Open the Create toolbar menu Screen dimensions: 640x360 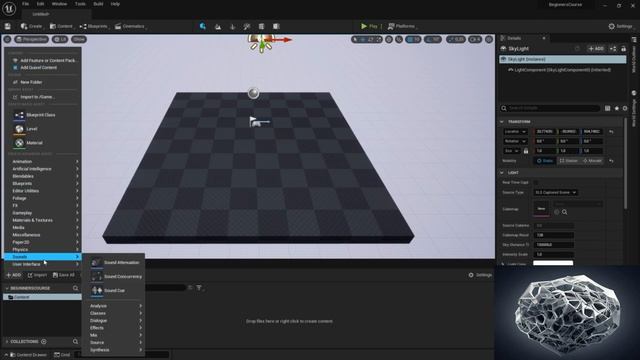pyautogui.click(x=31, y=26)
